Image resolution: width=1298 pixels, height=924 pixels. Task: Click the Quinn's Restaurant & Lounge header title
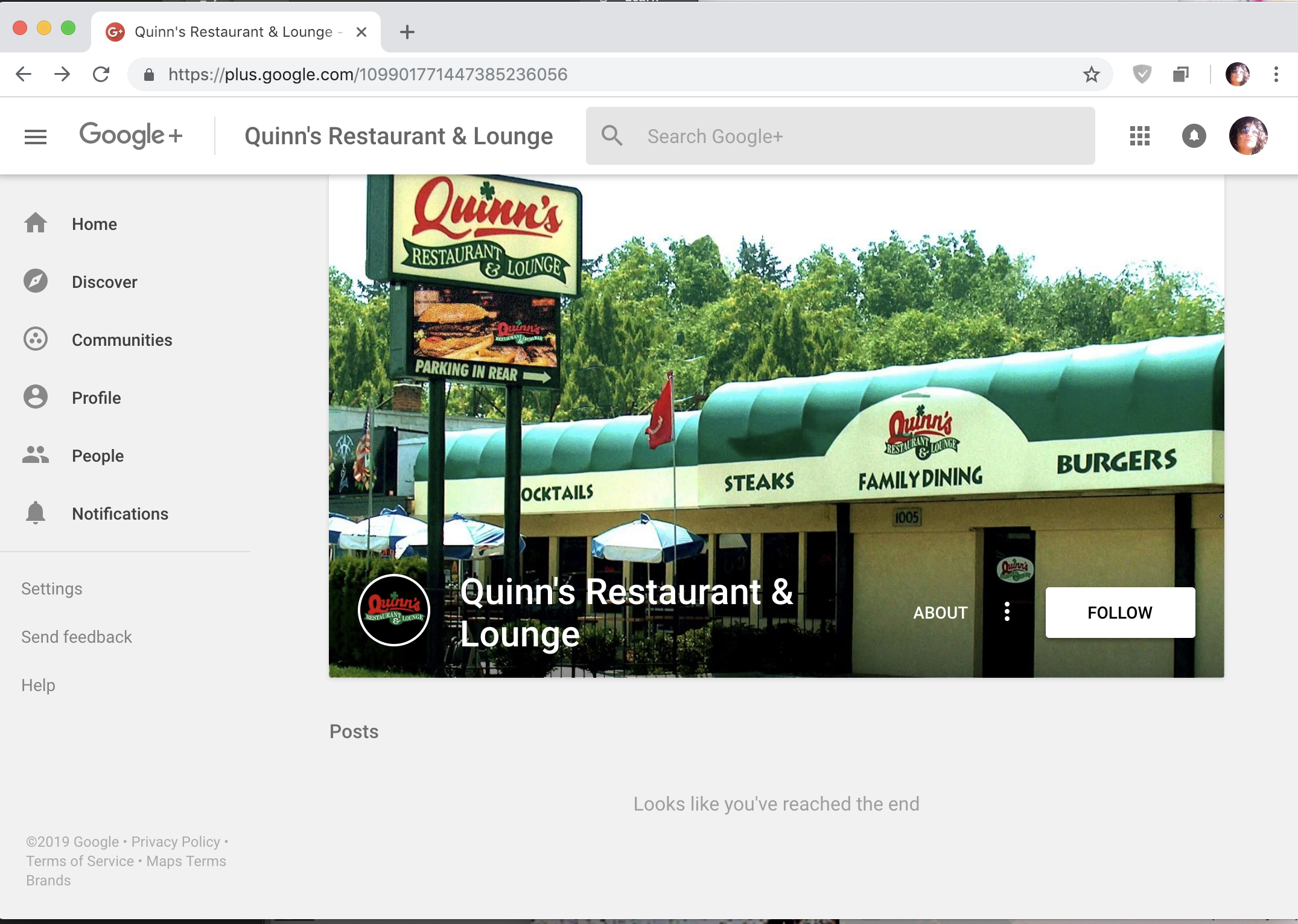click(x=398, y=136)
